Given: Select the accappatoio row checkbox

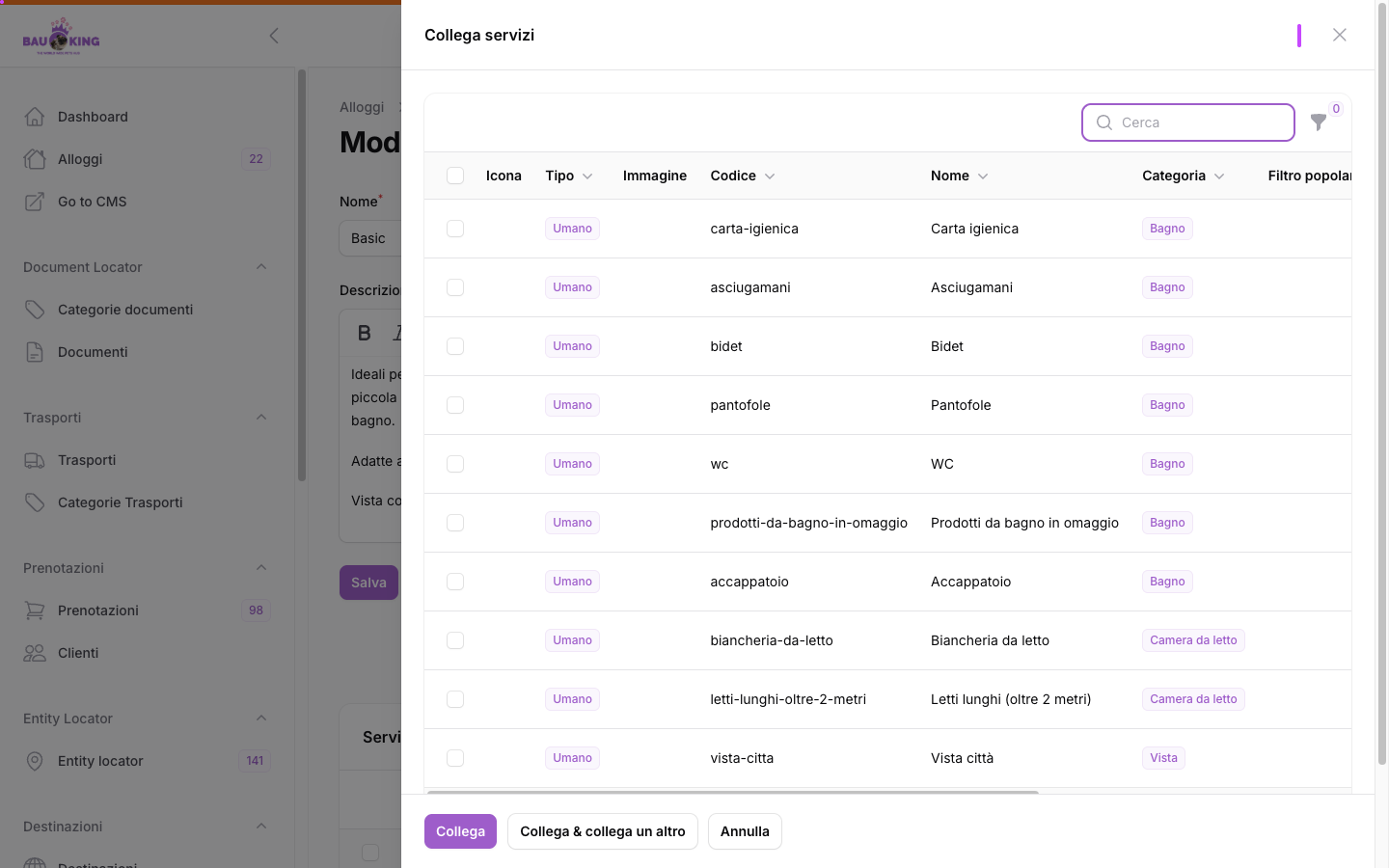Looking at the screenshot, I should [455, 582].
